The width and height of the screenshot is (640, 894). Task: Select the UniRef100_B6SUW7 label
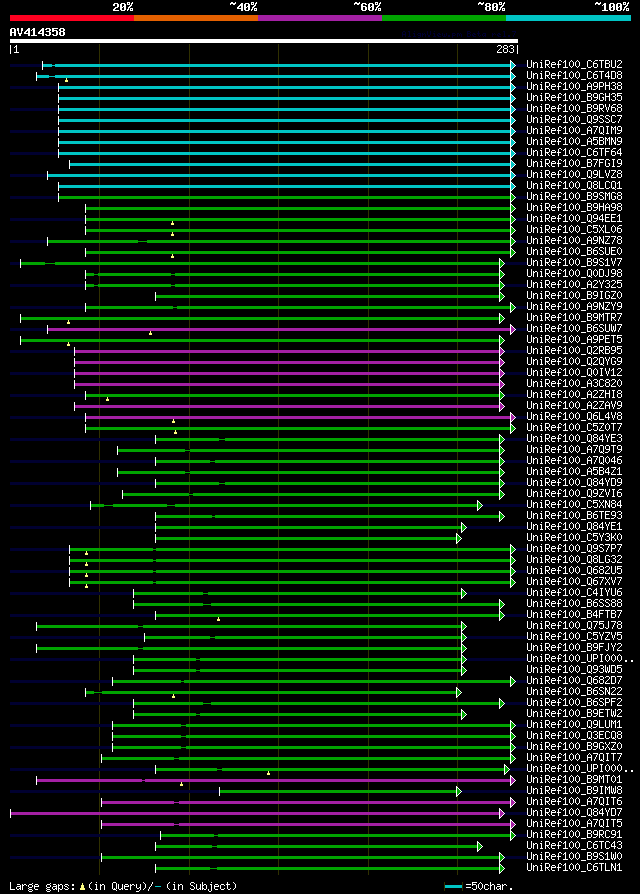point(574,328)
